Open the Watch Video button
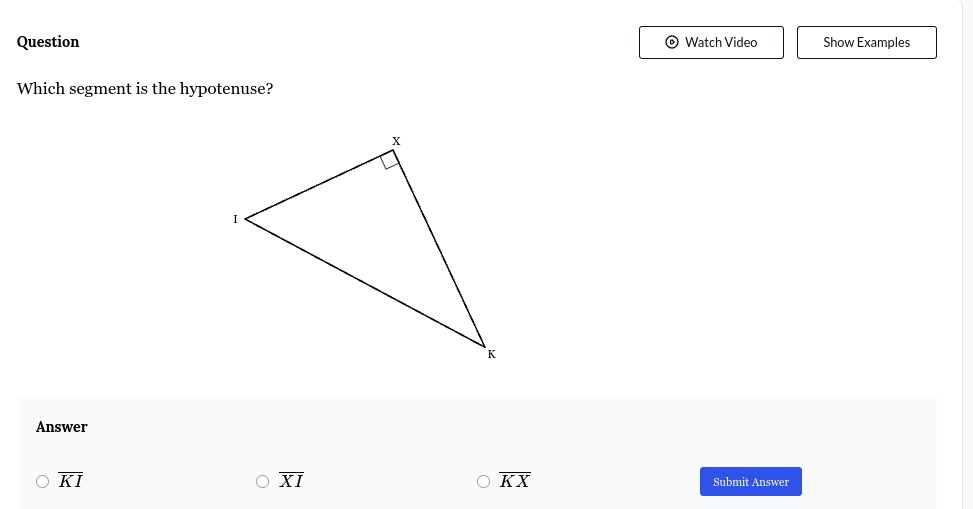 point(711,42)
